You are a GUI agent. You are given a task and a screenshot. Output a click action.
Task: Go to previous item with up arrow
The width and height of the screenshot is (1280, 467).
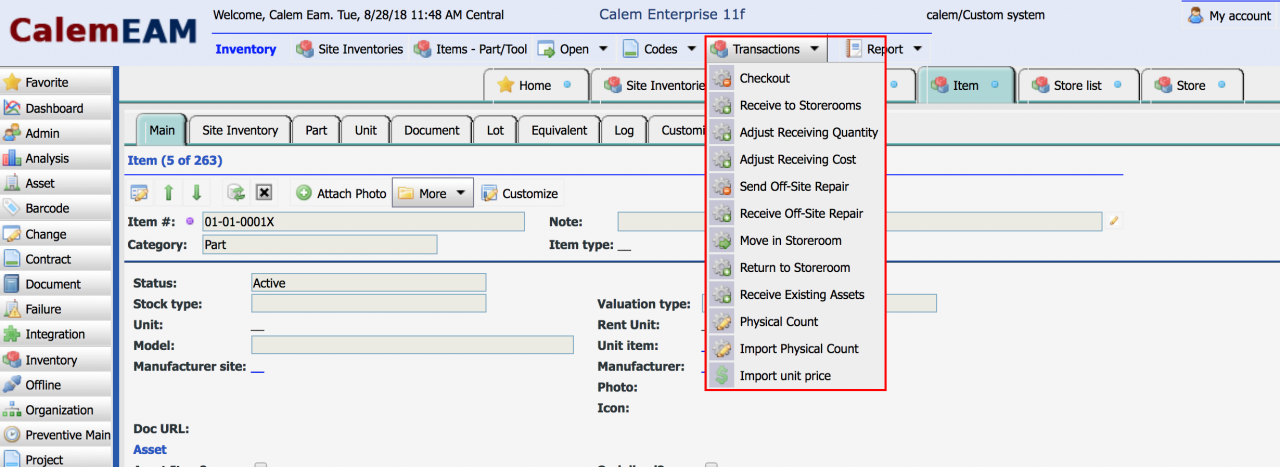click(x=168, y=193)
